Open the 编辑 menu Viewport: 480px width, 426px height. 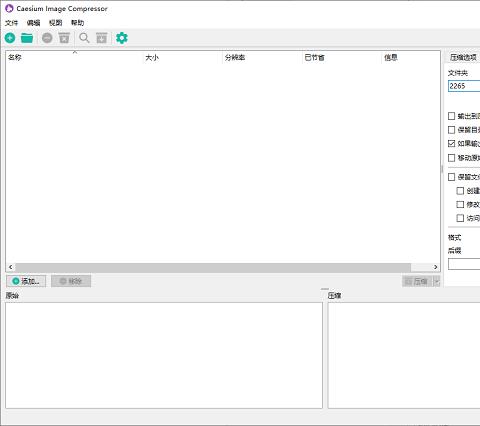point(33,23)
